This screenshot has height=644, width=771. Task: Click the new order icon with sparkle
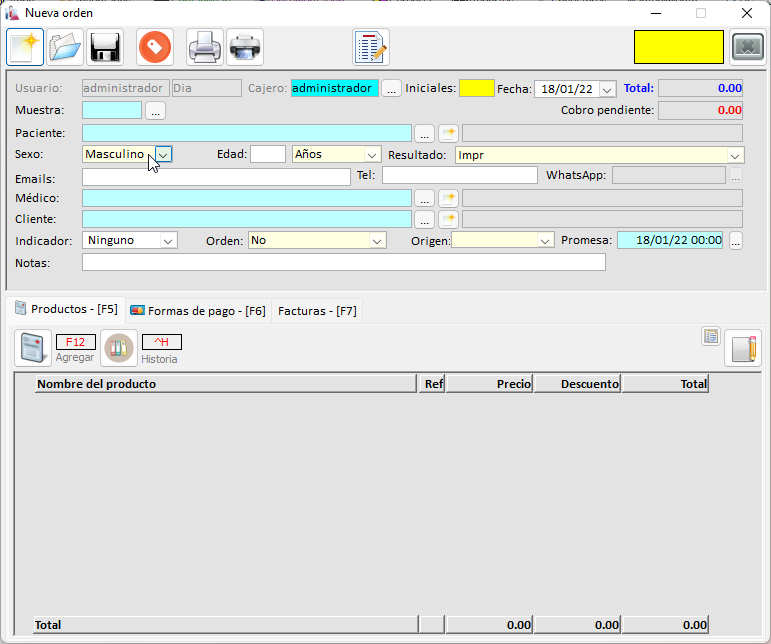coord(25,47)
